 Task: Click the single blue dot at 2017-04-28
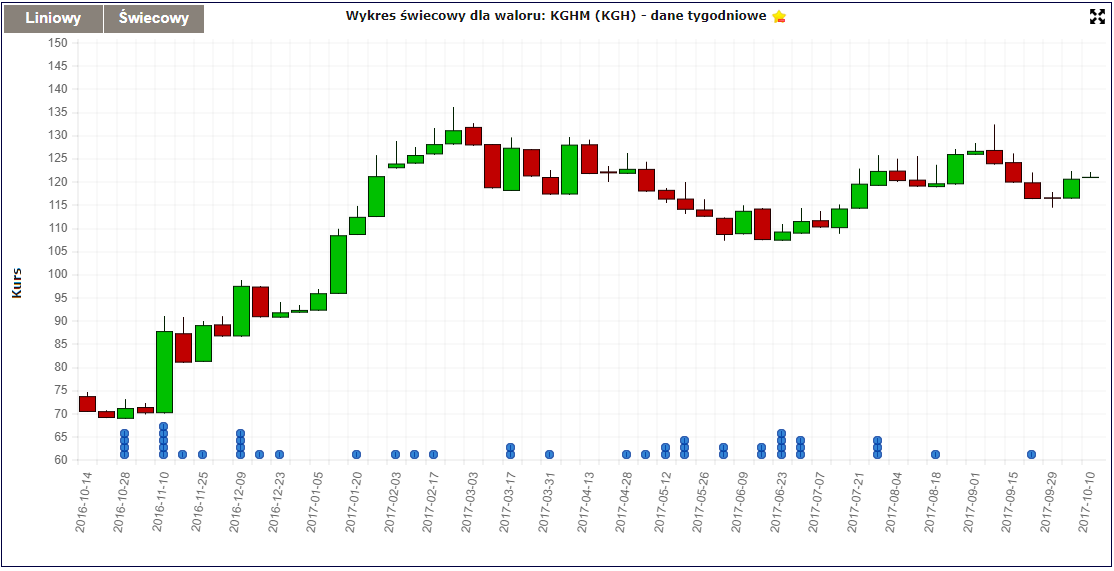pyautogui.click(x=627, y=455)
